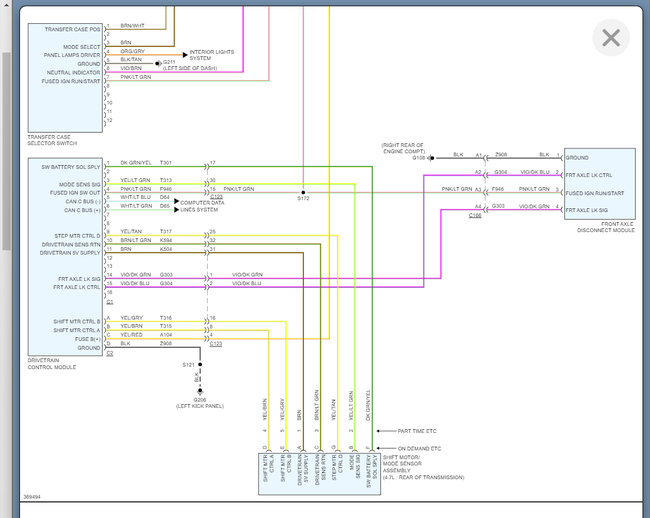Click the 'G206' ground label
The height and width of the screenshot is (518, 650).
point(200,400)
